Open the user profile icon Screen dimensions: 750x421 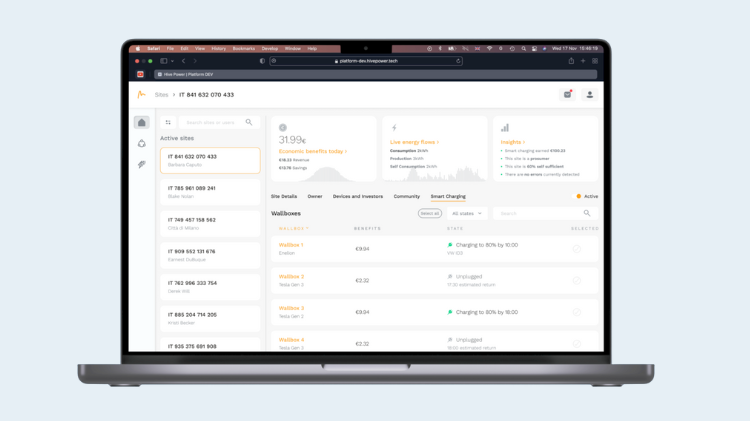[589, 94]
